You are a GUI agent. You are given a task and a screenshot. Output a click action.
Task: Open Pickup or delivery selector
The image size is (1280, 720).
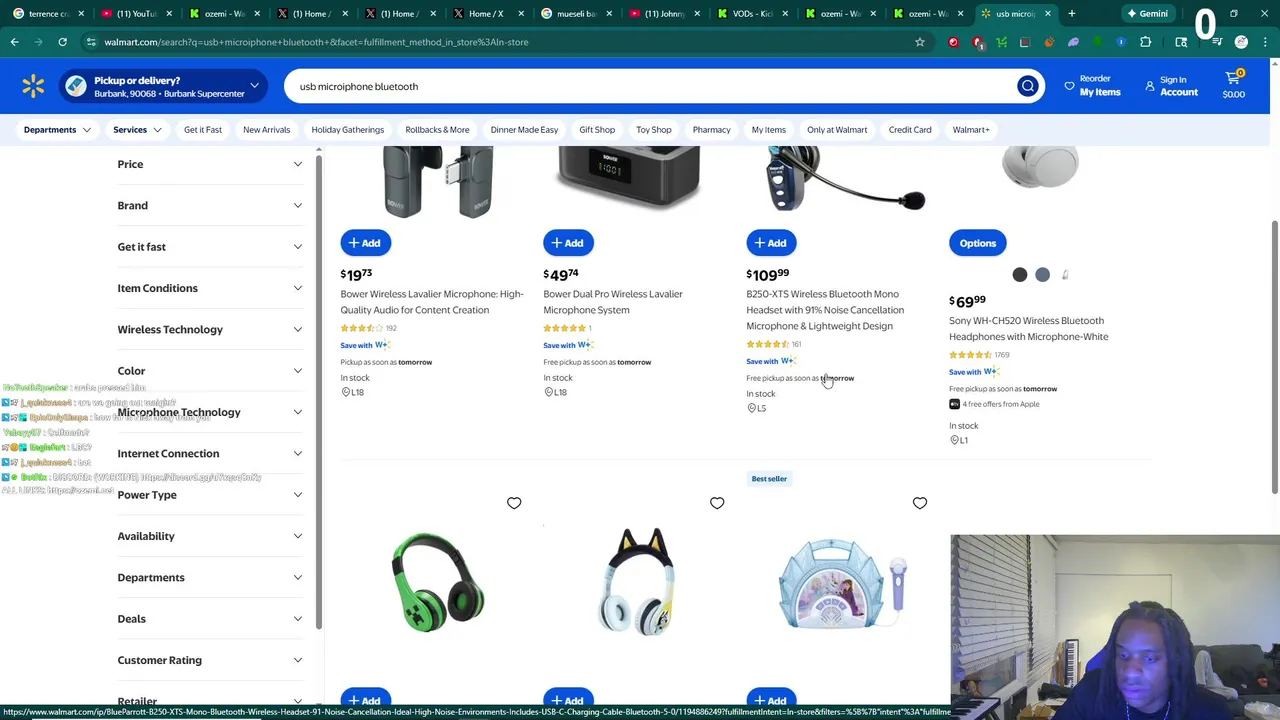[x=162, y=86]
